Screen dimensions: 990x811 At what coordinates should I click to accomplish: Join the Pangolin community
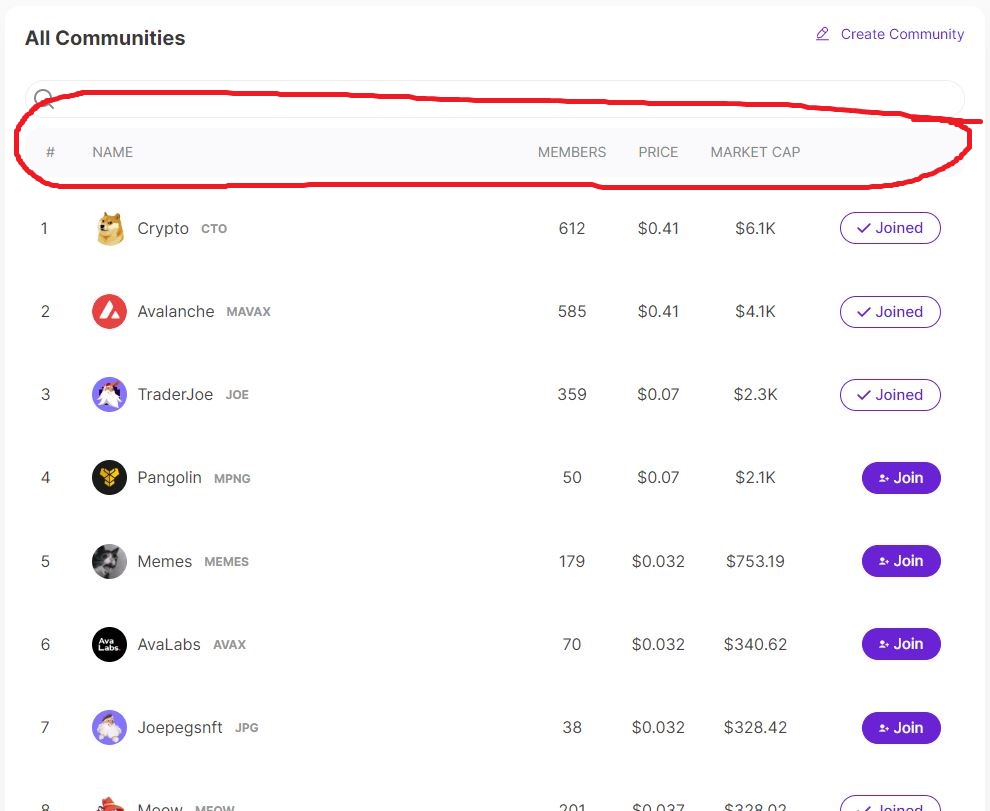point(901,478)
